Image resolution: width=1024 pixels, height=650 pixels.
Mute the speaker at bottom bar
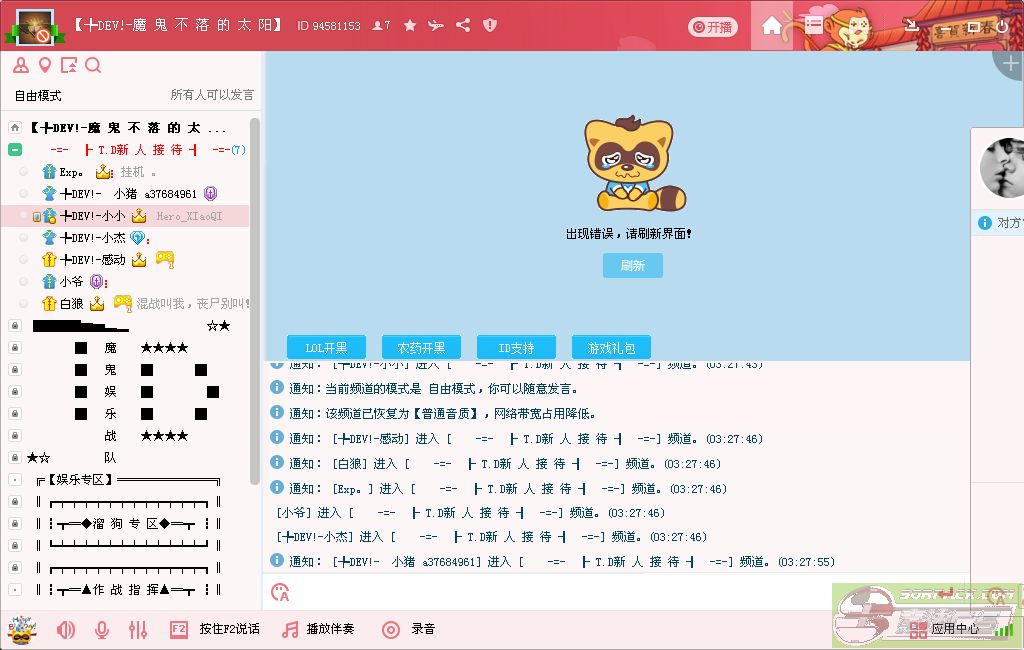pos(66,629)
